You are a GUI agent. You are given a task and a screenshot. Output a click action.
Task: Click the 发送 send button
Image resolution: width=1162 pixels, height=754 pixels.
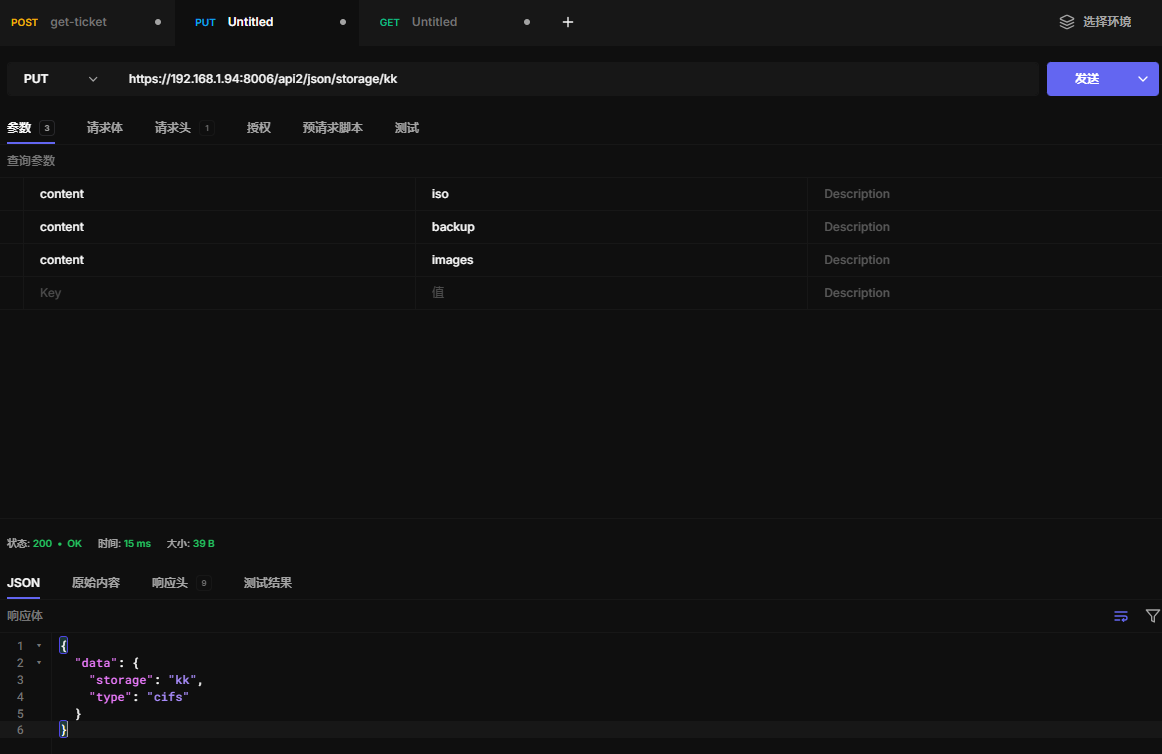1087,79
